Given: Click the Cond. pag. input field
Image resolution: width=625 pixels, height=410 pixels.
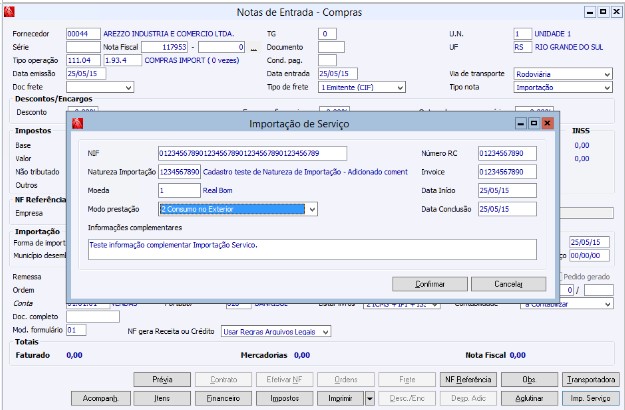Looking at the screenshot, I should click(x=327, y=60).
